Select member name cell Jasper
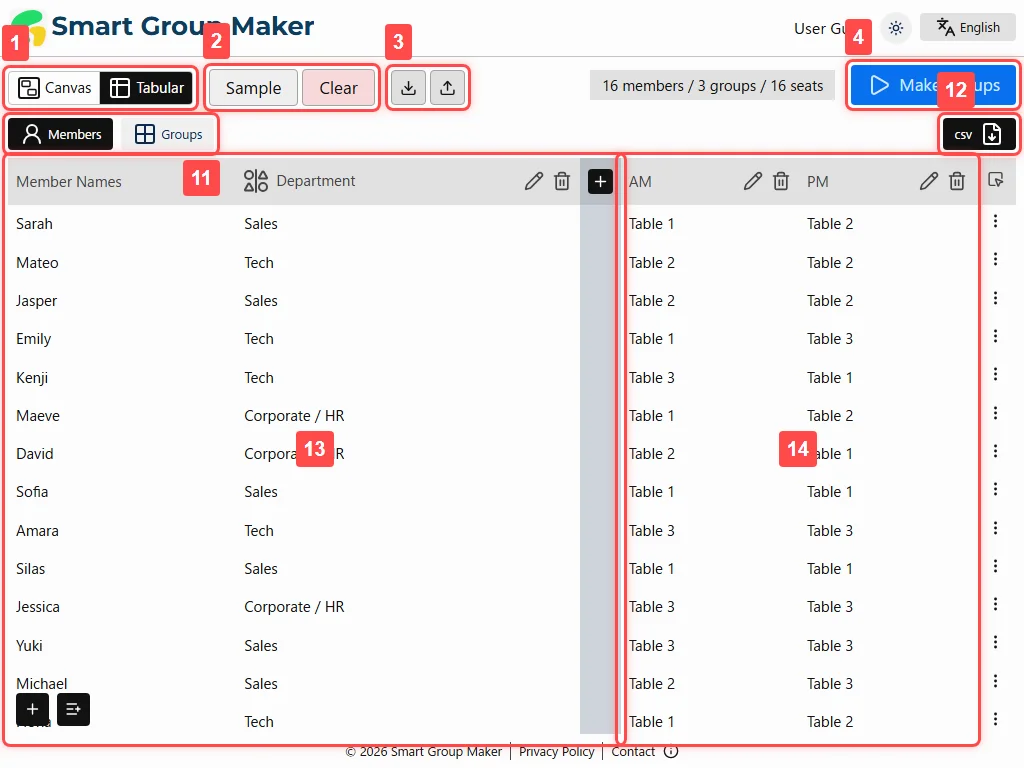Viewport: 1024px width, 768px height. 37,301
